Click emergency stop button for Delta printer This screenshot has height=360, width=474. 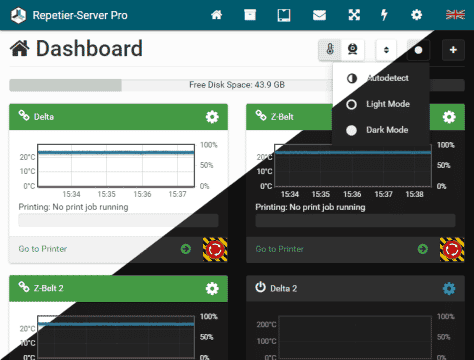tap(215, 249)
